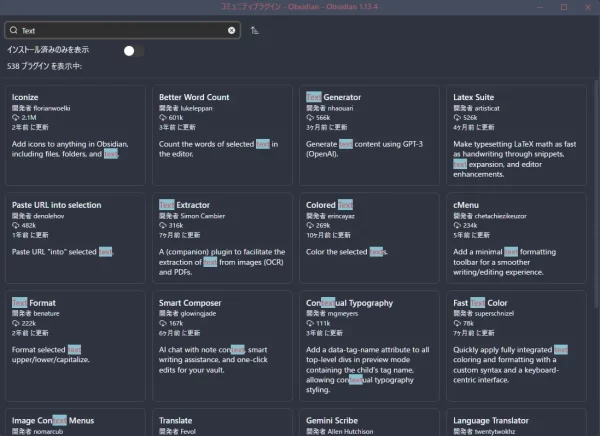Viewport: 600px width, 436px height.
Task: Click the Smart Composer download icon
Action: click(x=163, y=323)
